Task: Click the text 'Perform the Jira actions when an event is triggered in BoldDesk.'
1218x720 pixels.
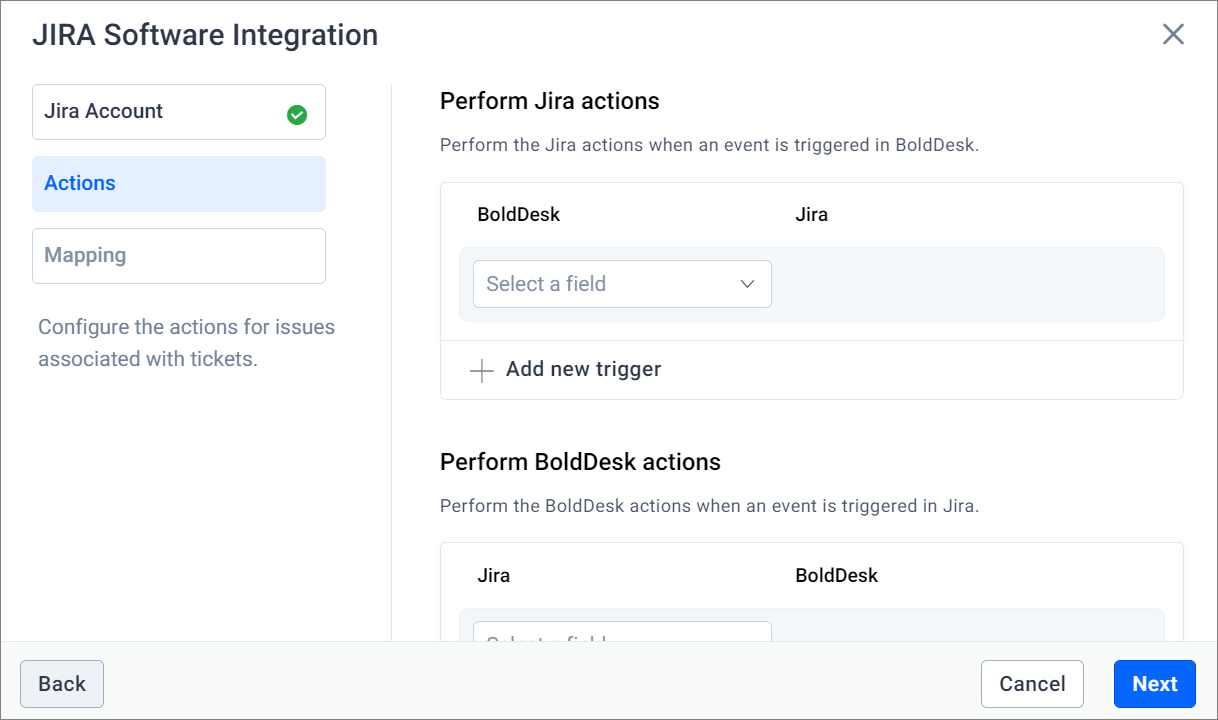Action: (x=709, y=145)
